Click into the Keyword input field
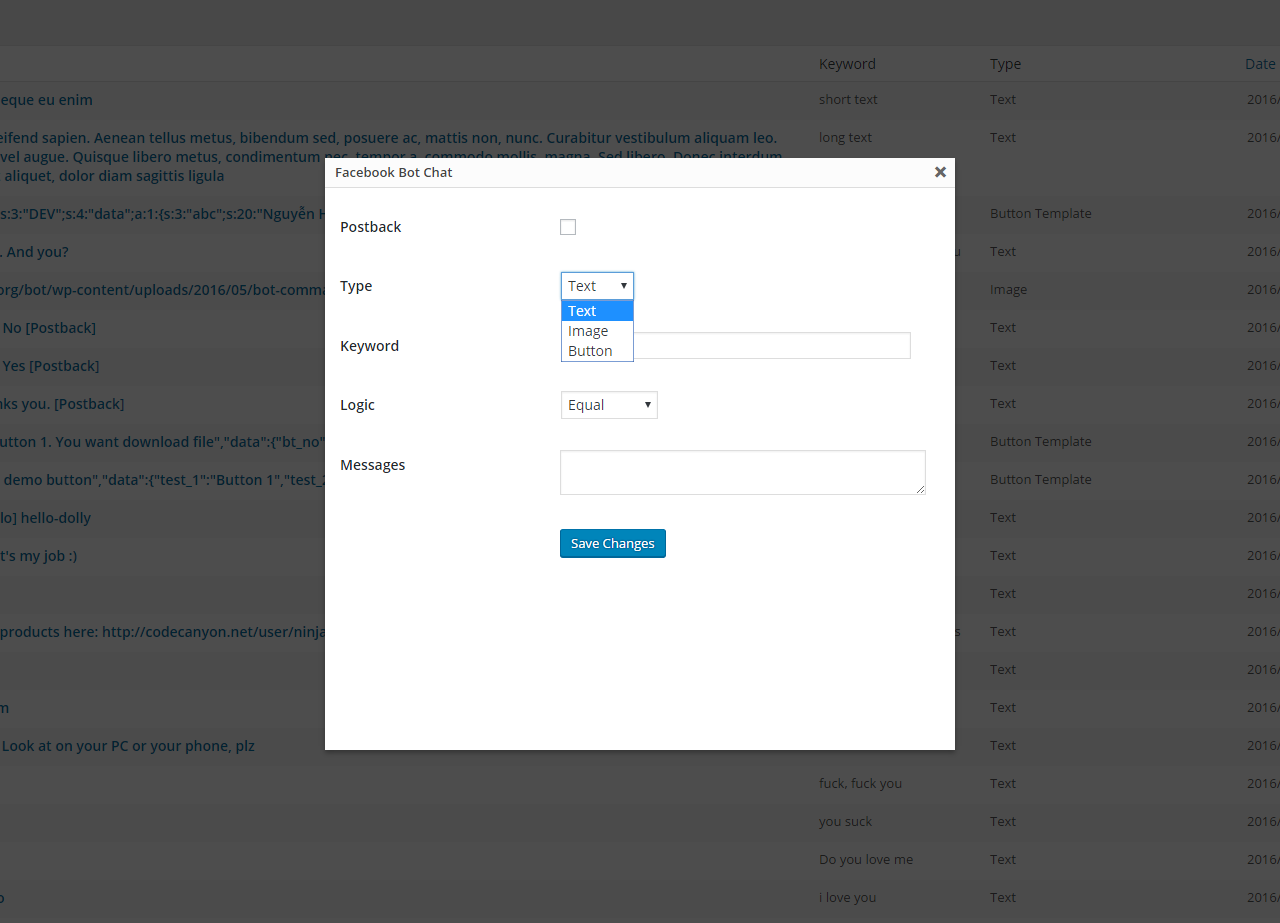Viewport: 1280px width, 923px height. coord(772,346)
